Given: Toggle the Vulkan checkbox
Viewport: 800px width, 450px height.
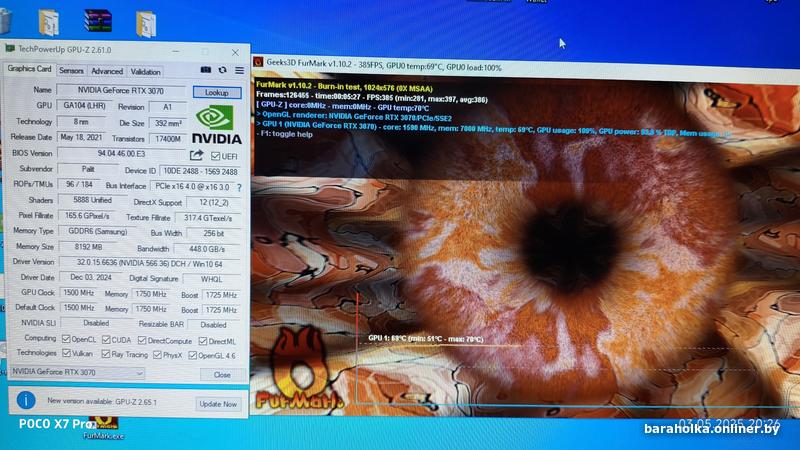Looking at the screenshot, I should coord(66,353).
